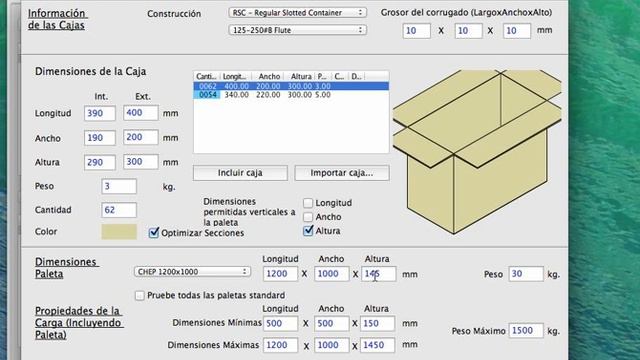Open the 125-250#B Flute dropdown

click(x=297, y=30)
